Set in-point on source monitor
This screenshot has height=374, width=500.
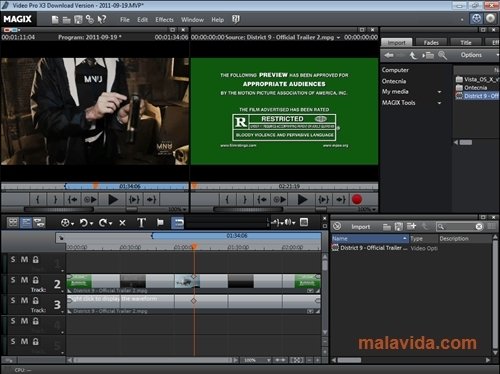227,200
